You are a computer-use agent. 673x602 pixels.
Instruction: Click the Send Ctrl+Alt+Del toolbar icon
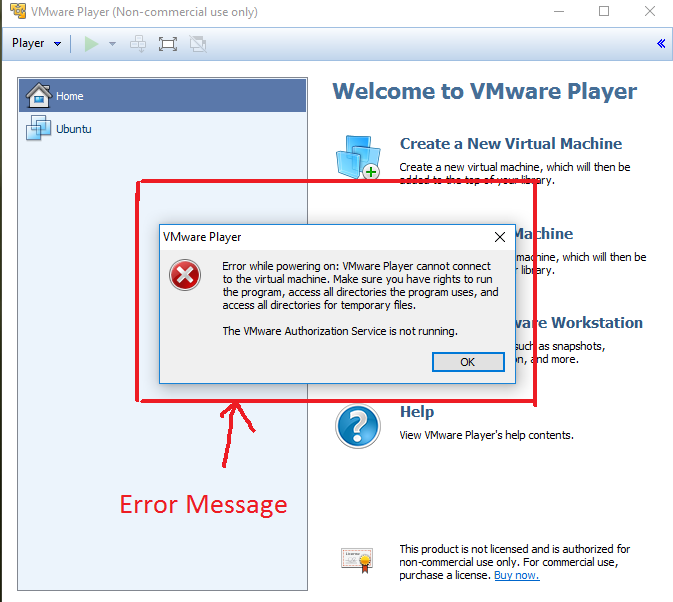pyautogui.click(x=138, y=44)
